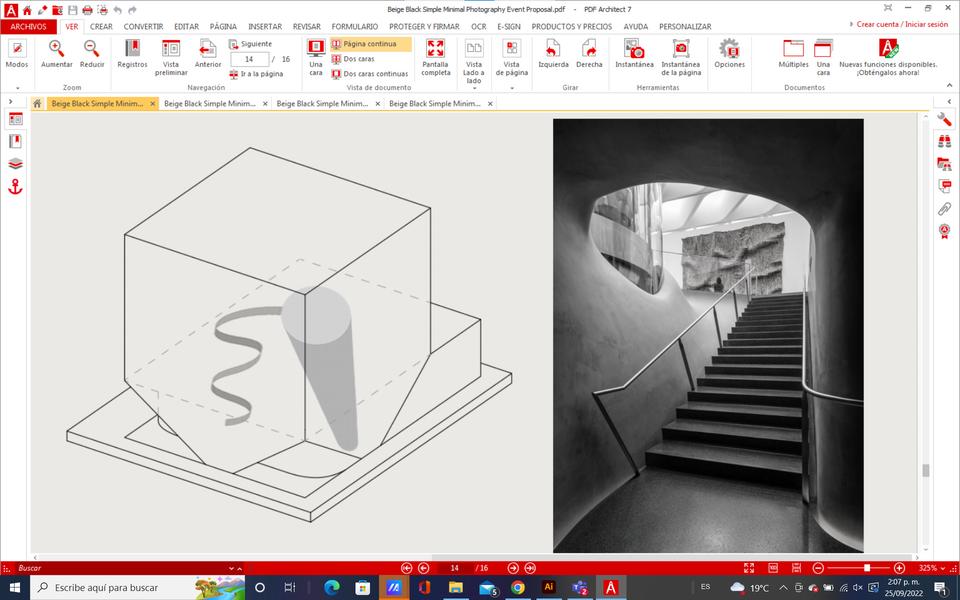960x600 pixels.
Task: Toggle Dos caras view
Action: (x=353, y=59)
